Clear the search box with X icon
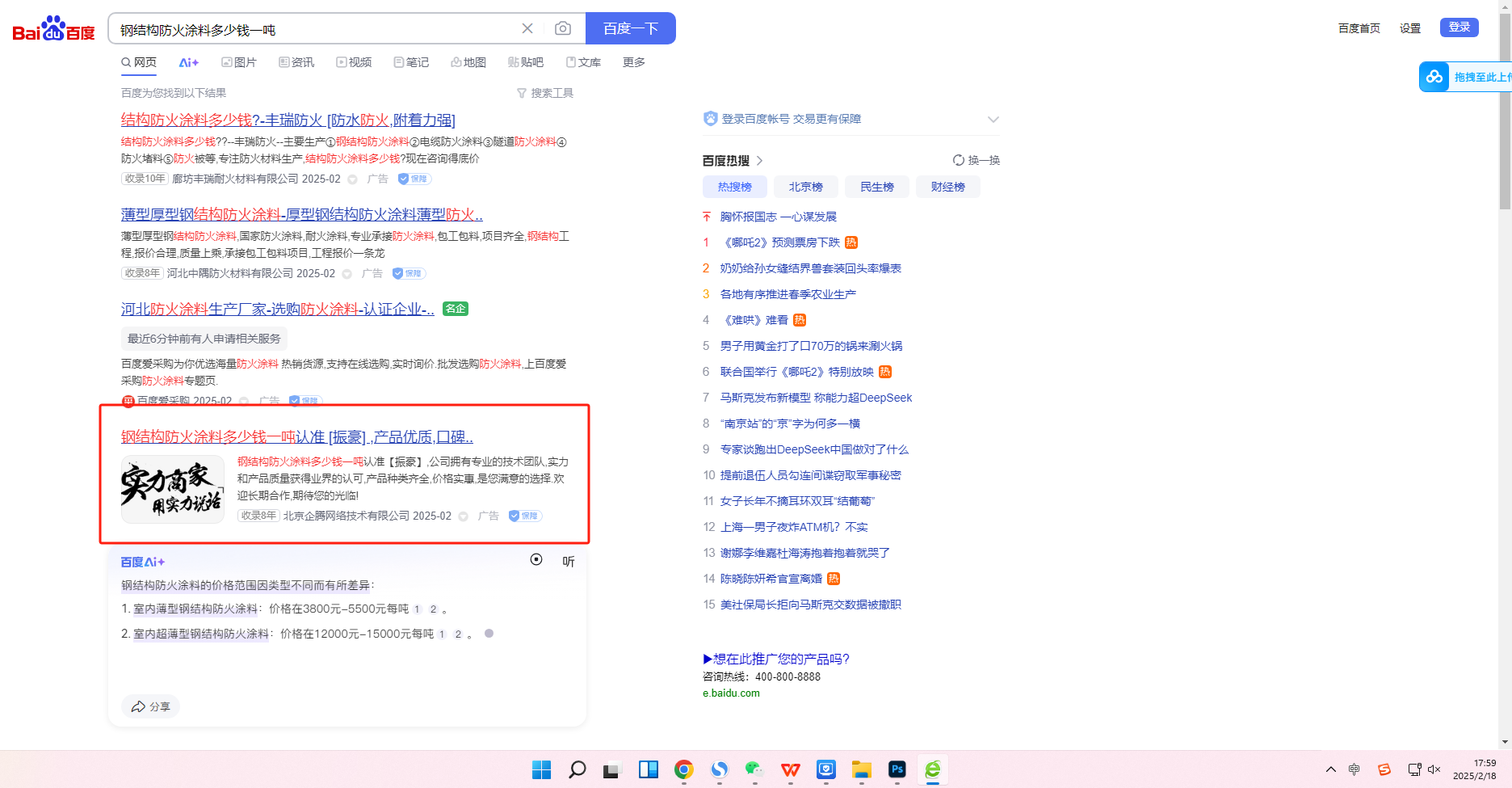Viewport: 1512px width, 788px height. tap(527, 29)
